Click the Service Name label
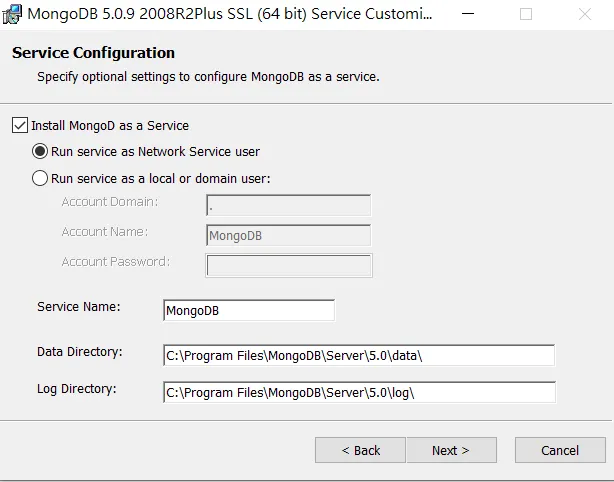 [79, 307]
